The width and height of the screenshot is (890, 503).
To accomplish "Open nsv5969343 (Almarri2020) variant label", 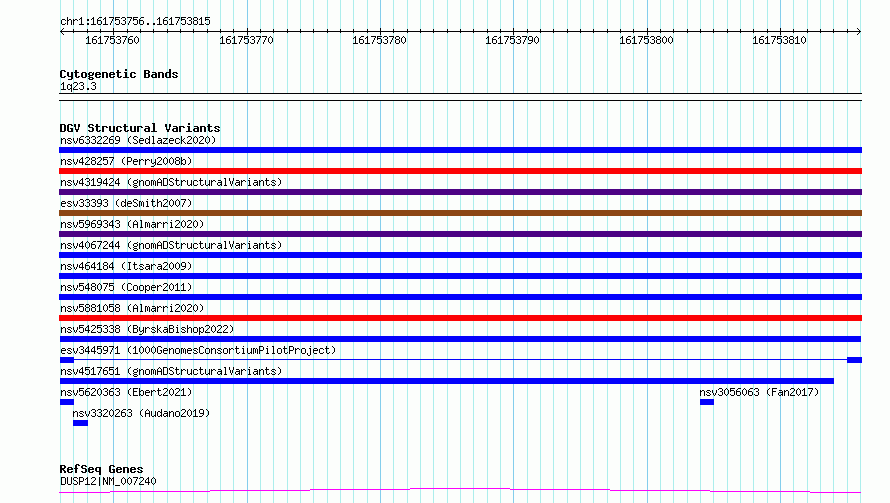I will (132, 224).
